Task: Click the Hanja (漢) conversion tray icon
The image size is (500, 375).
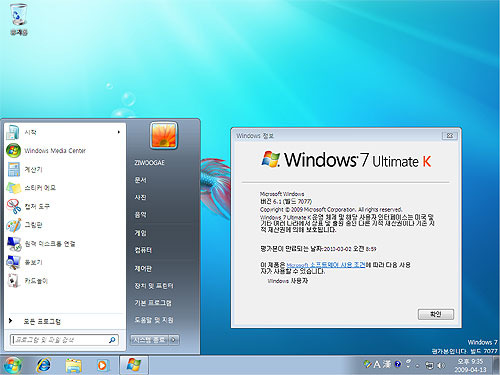Action: [x=387, y=364]
